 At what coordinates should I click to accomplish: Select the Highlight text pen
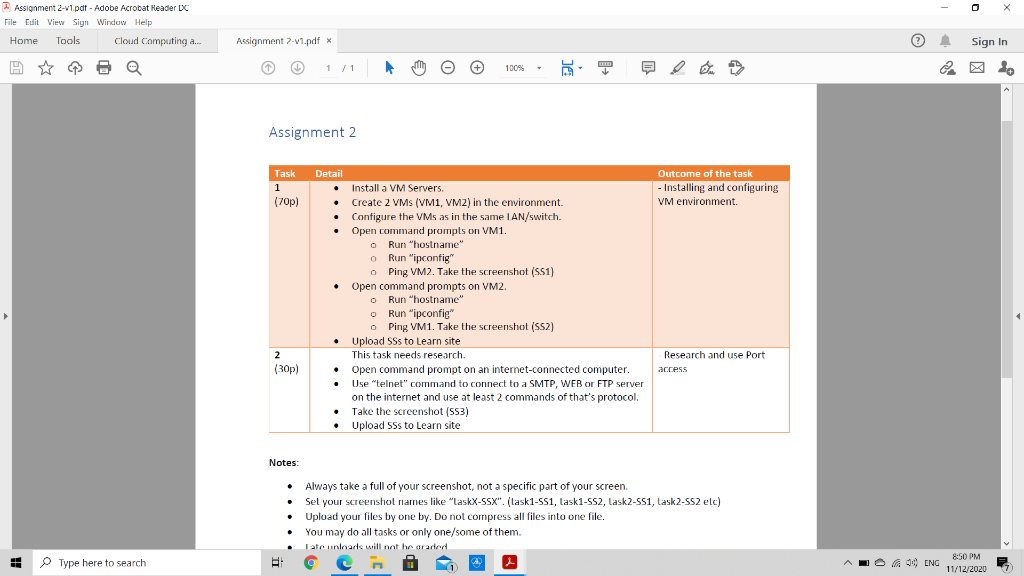[678, 68]
